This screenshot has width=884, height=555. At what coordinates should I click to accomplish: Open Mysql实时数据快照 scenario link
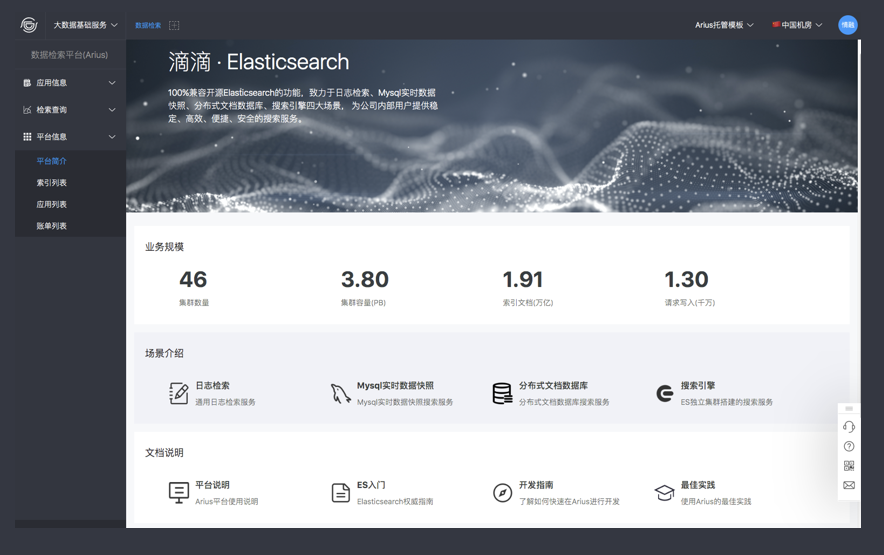tap(395, 386)
